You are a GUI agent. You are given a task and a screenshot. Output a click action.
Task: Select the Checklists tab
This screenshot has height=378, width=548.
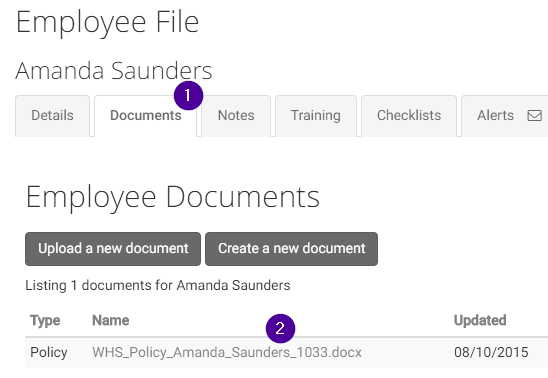(409, 116)
